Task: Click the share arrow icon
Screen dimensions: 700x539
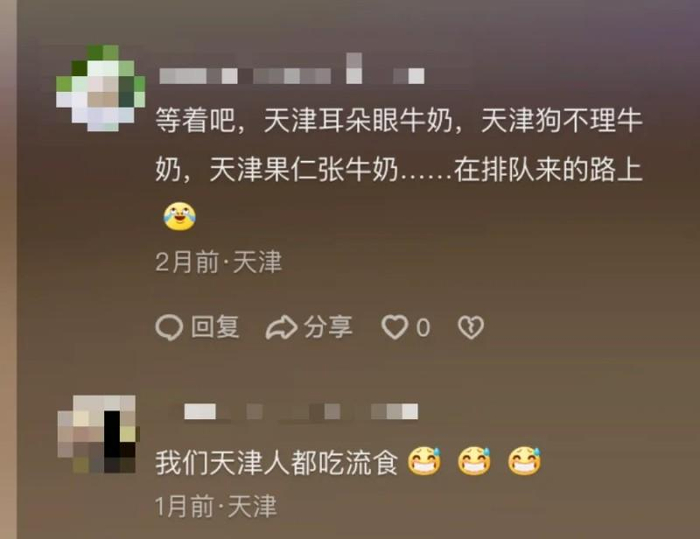Action: click(x=281, y=328)
